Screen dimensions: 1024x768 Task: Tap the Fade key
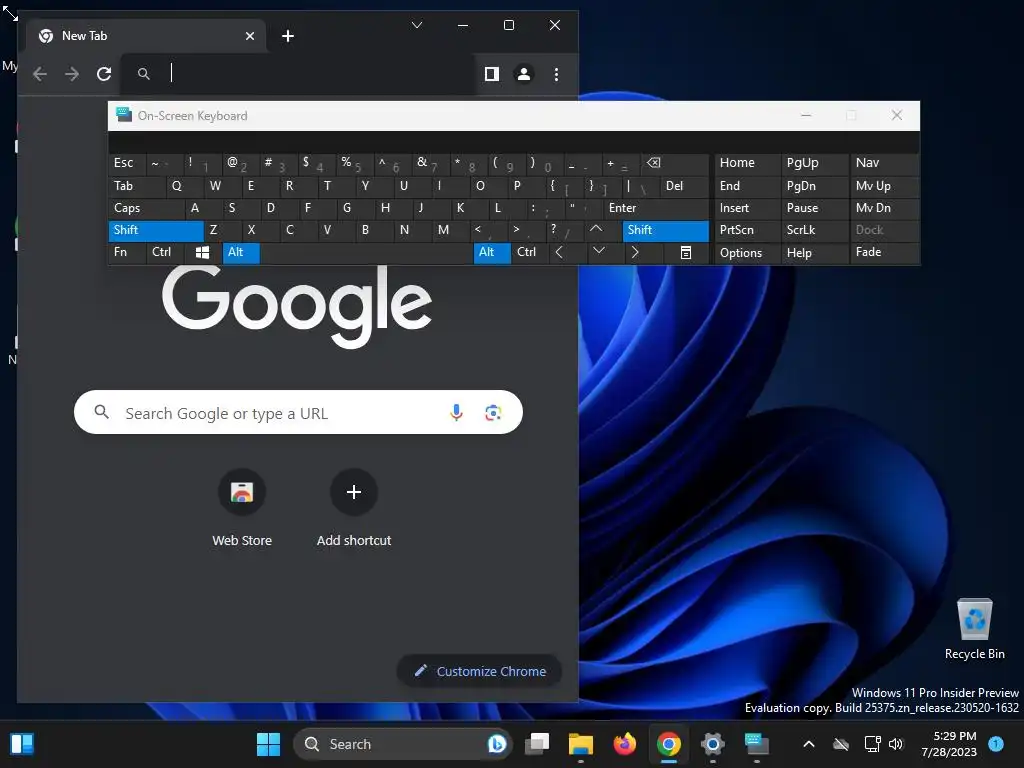(x=885, y=253)
